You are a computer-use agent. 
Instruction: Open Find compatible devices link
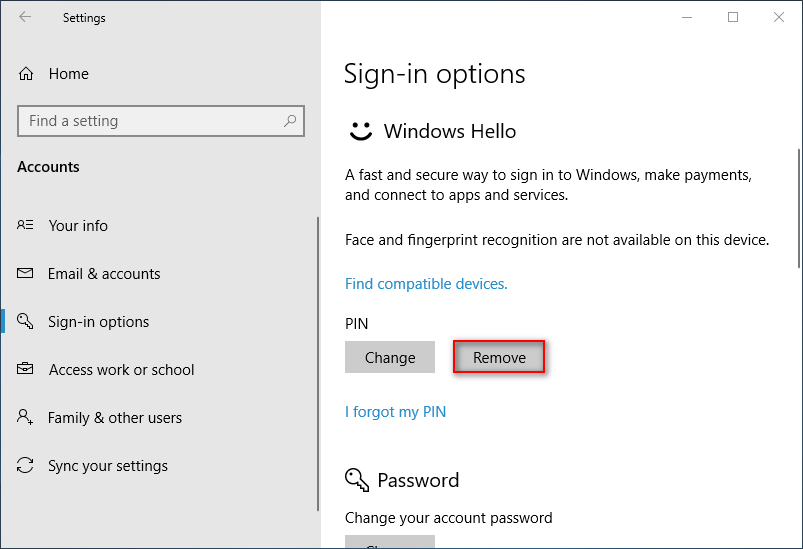[x=426, y=284]
